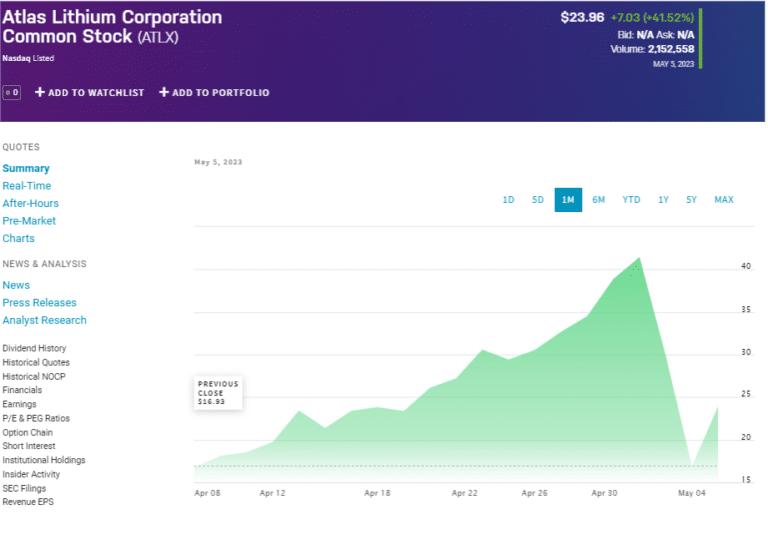Open the Dividend History page
This screenshot has height=535, width=768.
(34, 349)
